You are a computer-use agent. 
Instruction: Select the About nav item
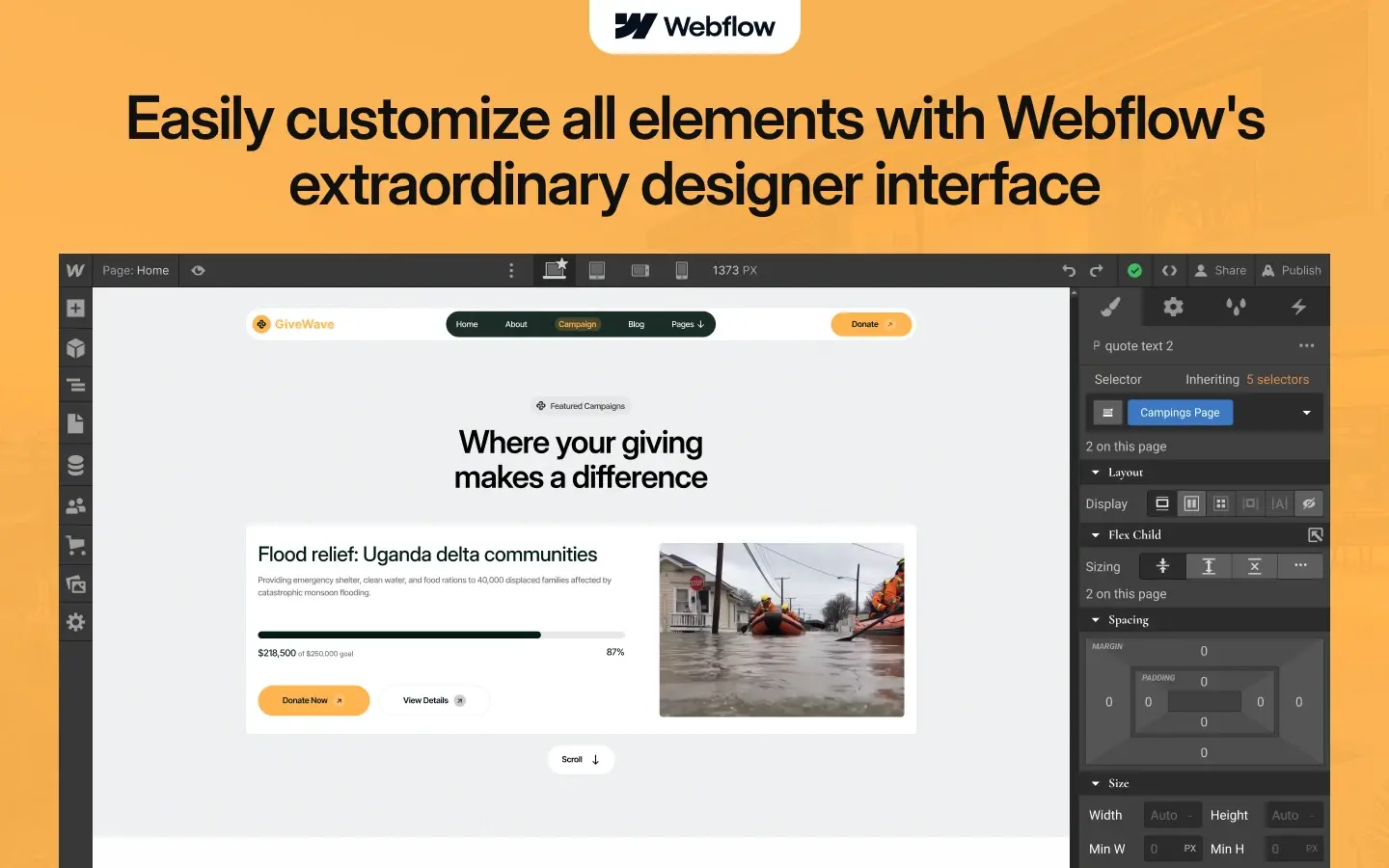click(516, 325)
